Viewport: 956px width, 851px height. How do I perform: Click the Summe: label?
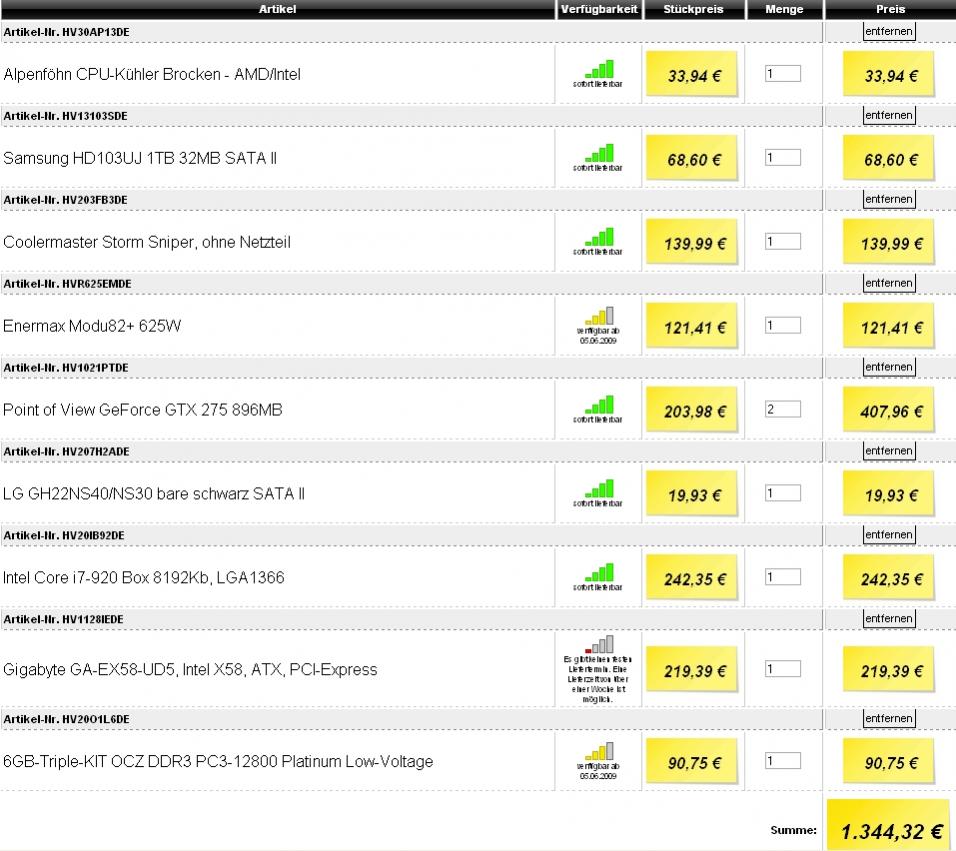click(793, 830)
